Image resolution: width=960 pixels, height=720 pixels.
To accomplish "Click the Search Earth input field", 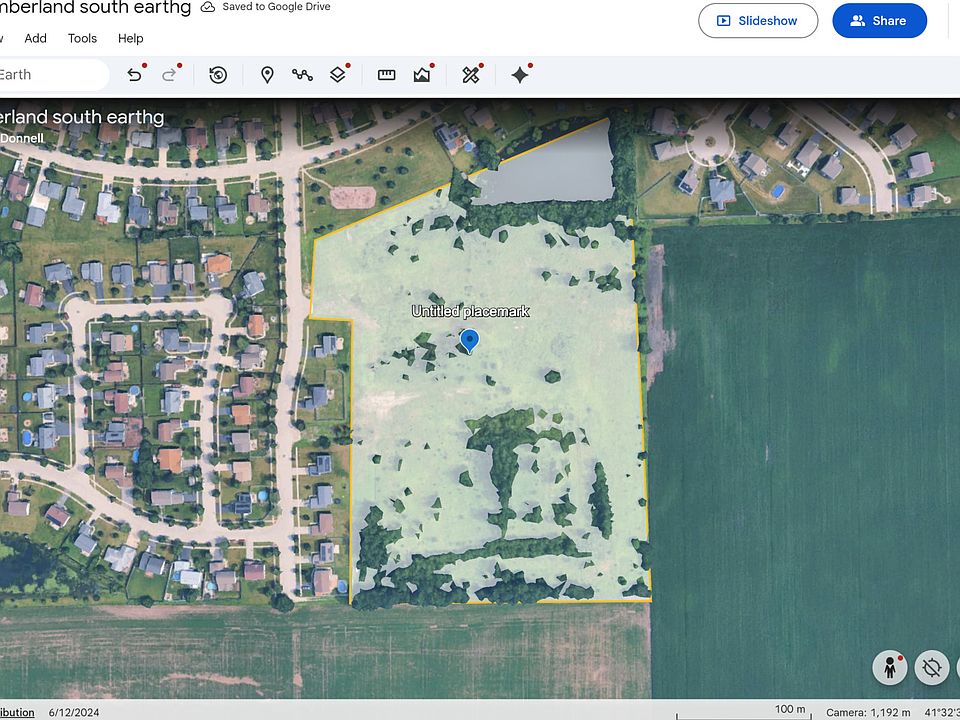I will point(54,75).
